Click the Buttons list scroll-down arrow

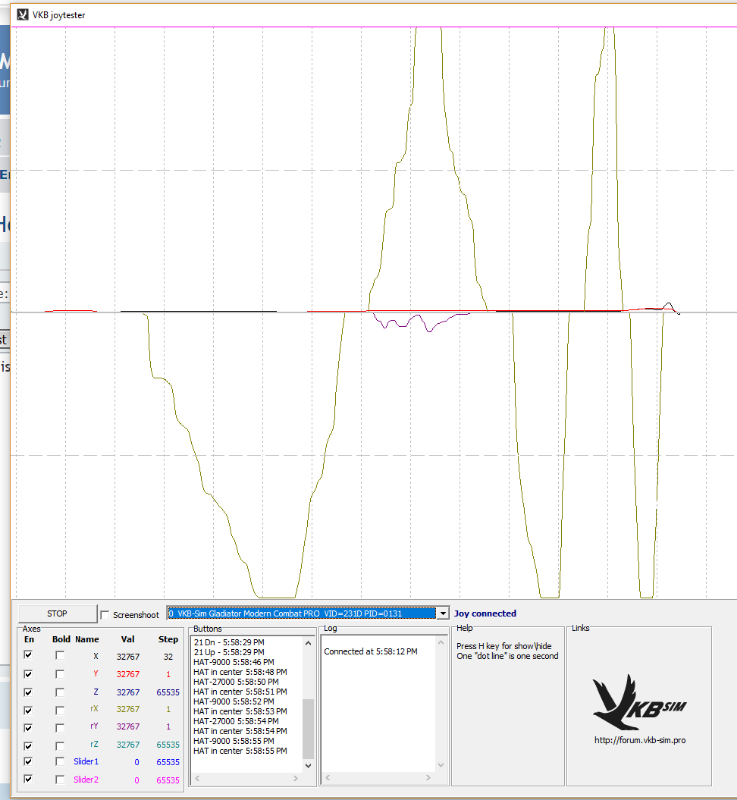pos(308,765)
